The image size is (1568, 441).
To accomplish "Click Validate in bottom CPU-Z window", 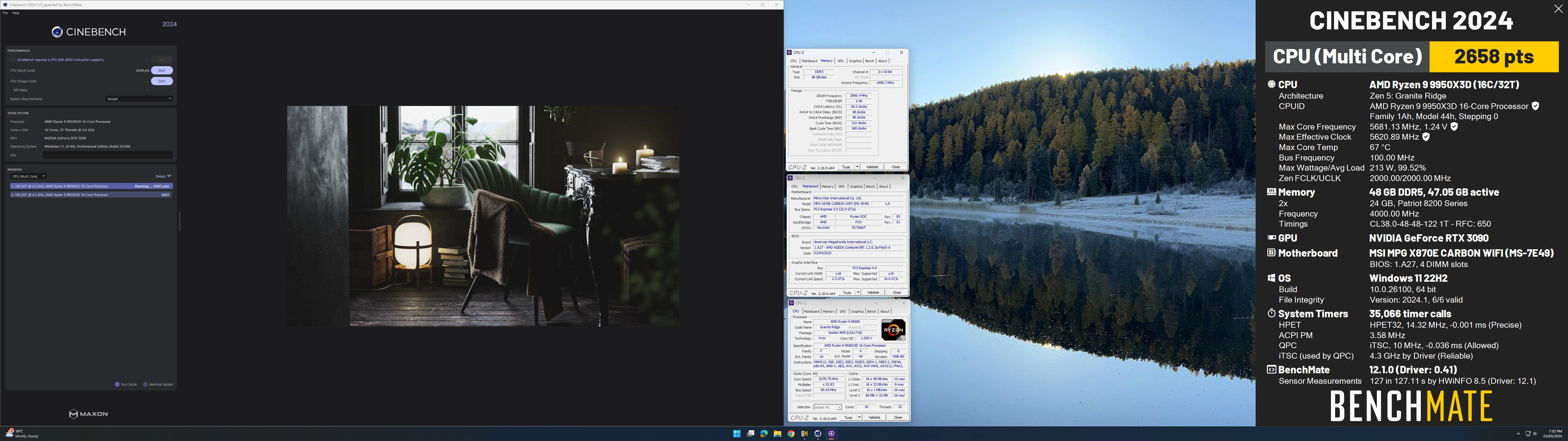I will [874, 418].
